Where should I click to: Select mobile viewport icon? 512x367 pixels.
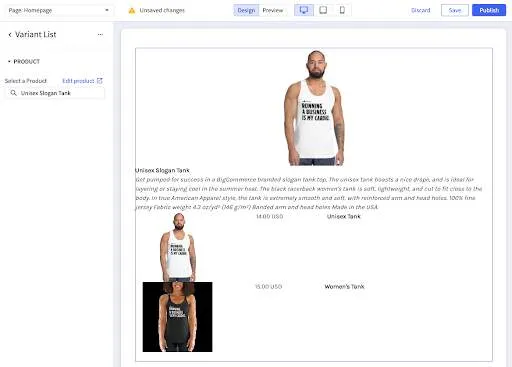(x=342, y=10)
